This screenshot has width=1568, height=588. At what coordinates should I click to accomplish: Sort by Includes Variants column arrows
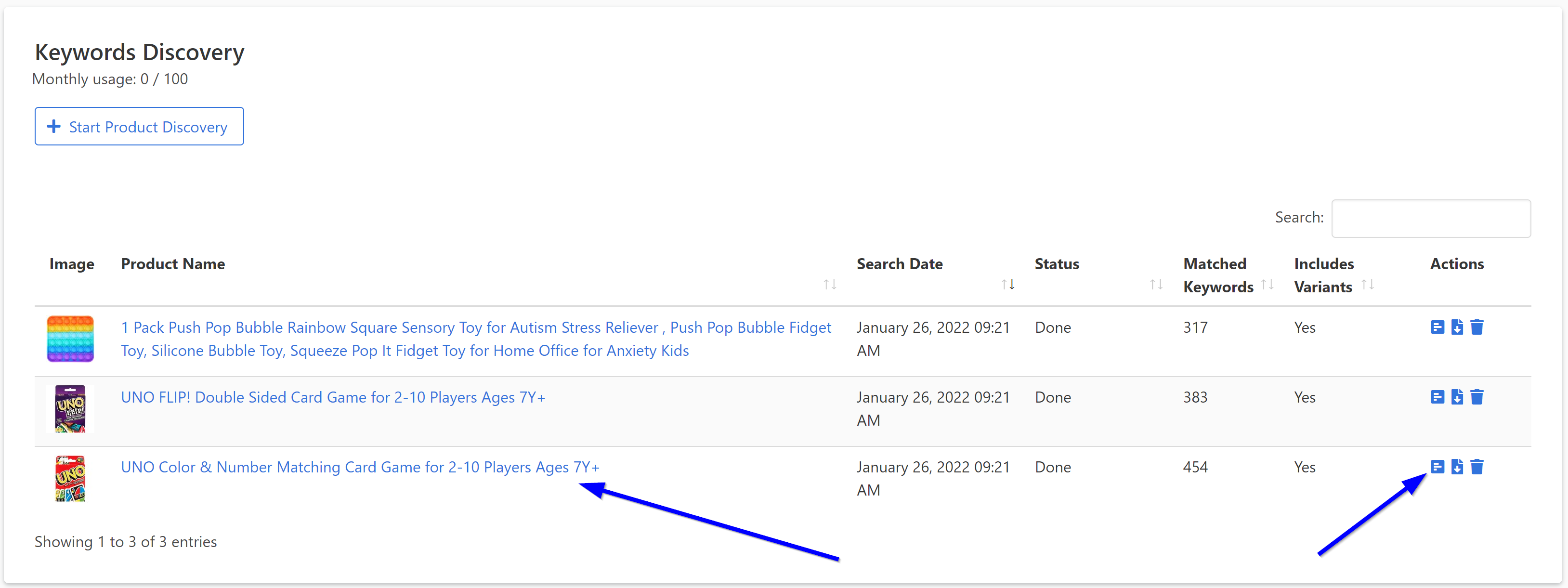point(1367,284)
